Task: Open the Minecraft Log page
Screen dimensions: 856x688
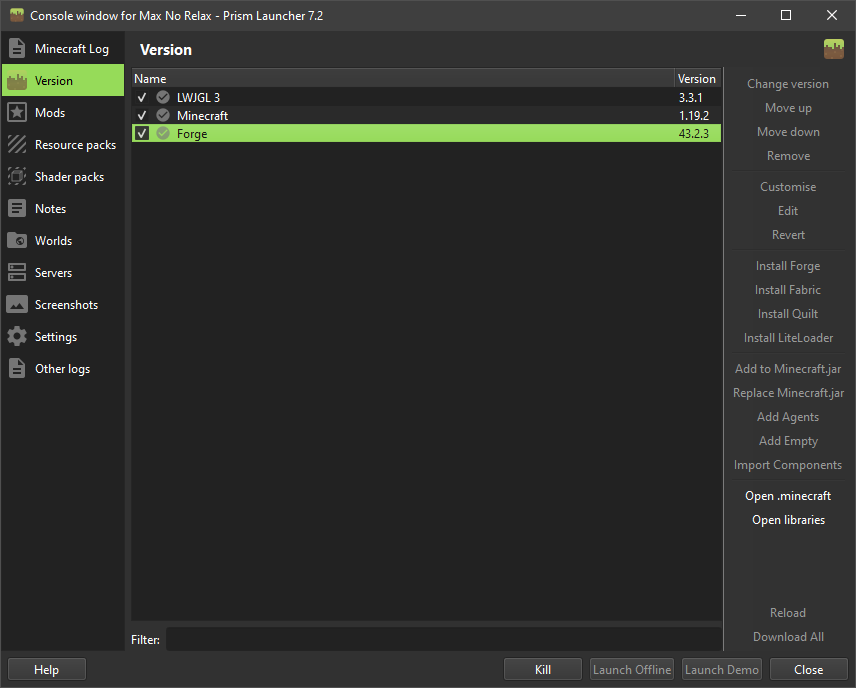Action: pyautogui.click(x=63, y=49)
